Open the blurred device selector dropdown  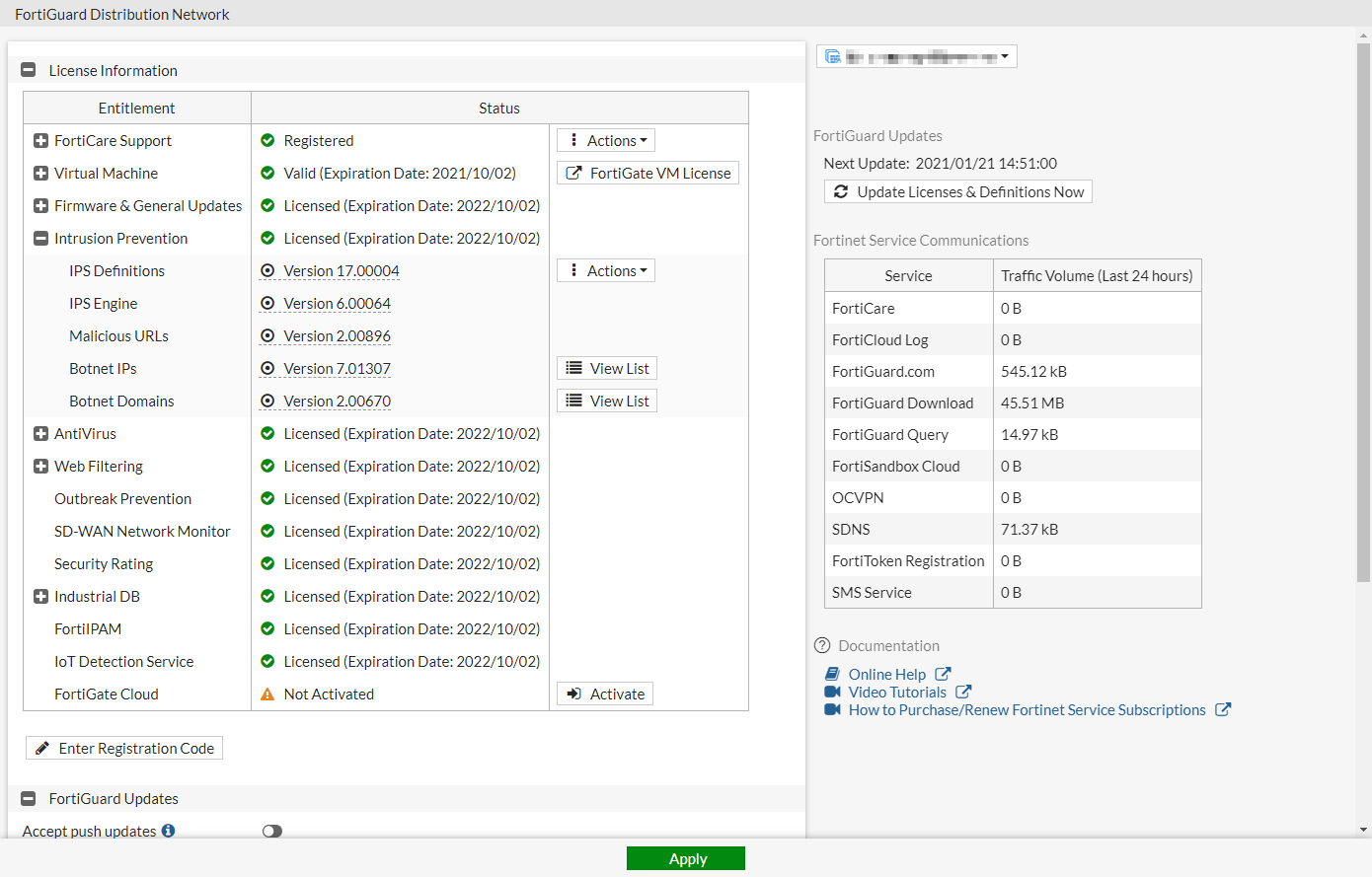916,56
